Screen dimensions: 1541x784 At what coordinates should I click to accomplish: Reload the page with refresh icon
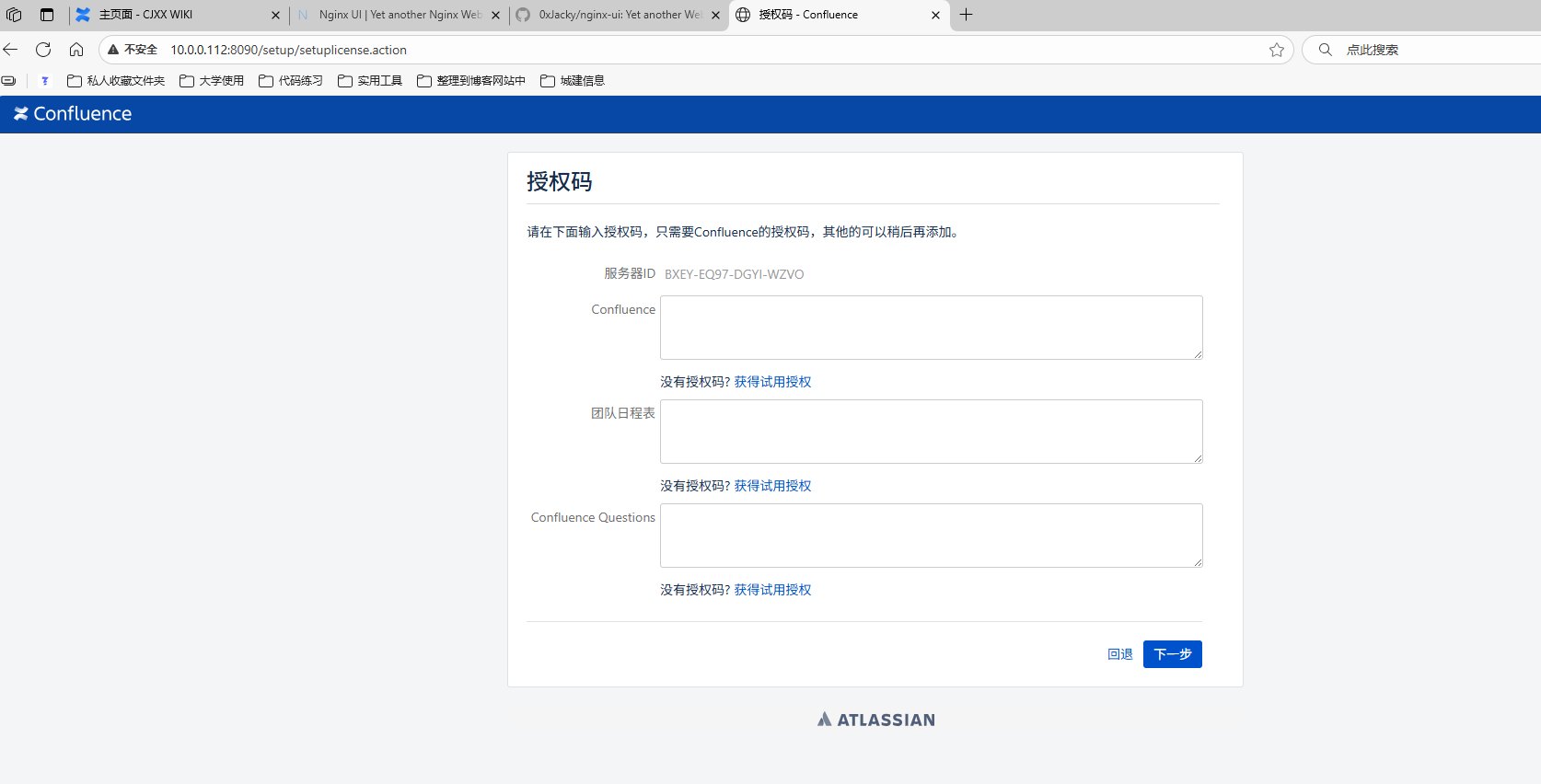coord(43,50)
